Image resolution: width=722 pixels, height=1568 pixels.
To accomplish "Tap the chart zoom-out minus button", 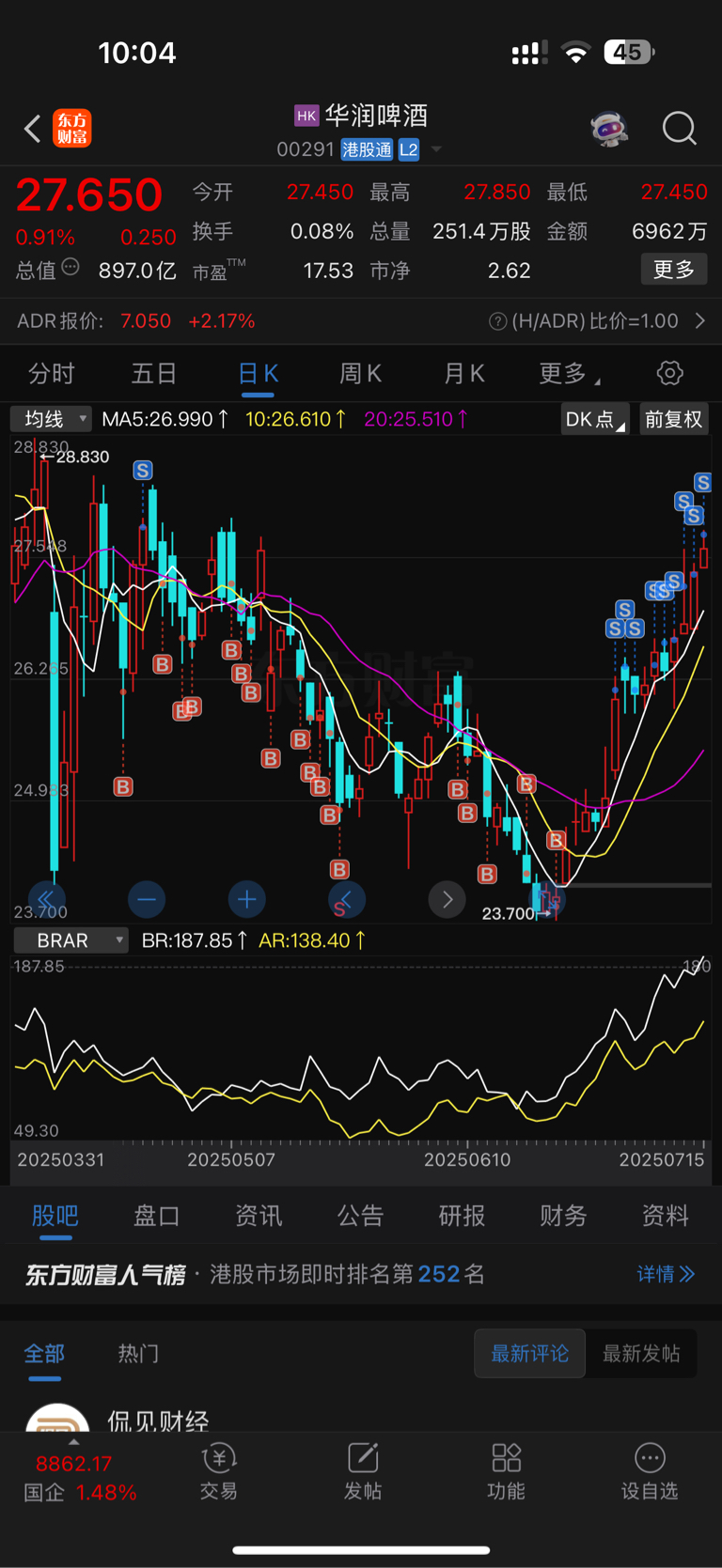I will [147, 899].
